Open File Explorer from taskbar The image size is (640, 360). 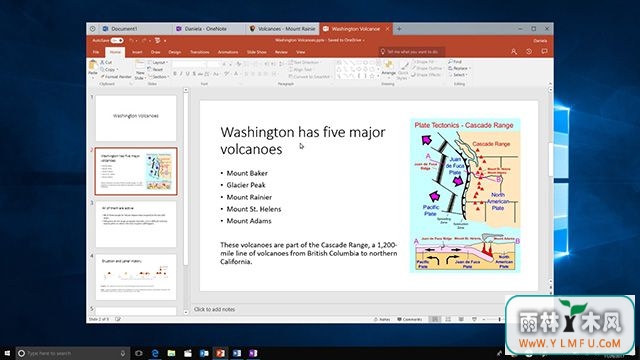click(x=171, y=353)
